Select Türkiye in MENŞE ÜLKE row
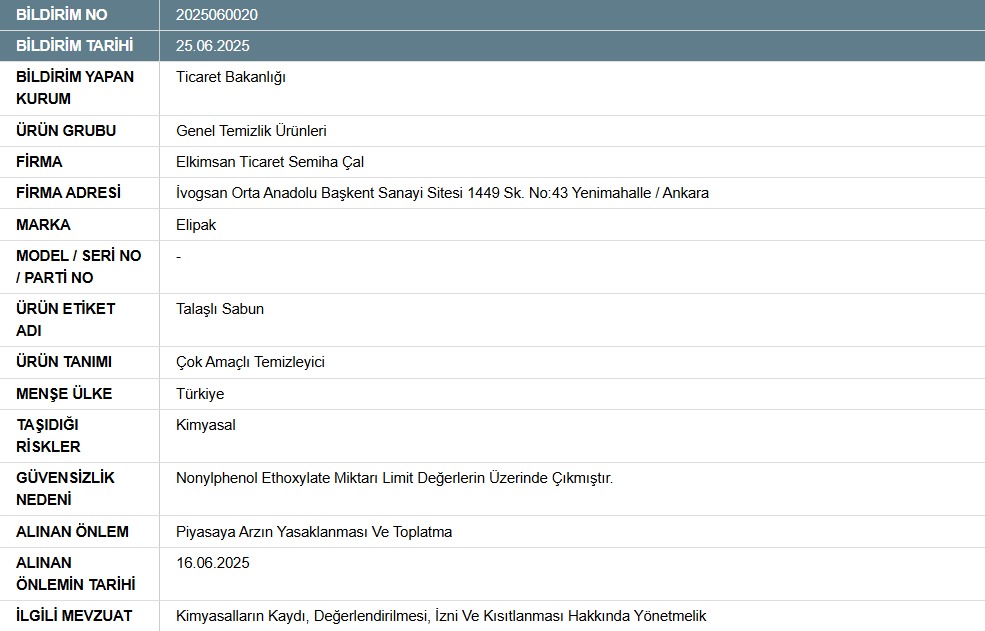Screen dimensions: 985x631 click(x=197, y=393)
